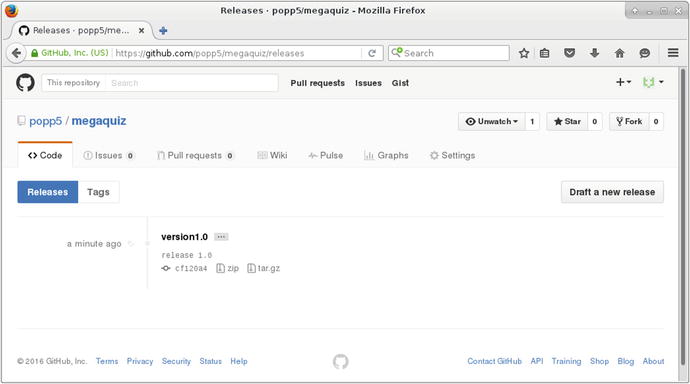The width and height of the screenshot is (690, 384).
Task: Click the 'a minute ago' timestamp
Action: pyautogui.click(x=94, y=244)
